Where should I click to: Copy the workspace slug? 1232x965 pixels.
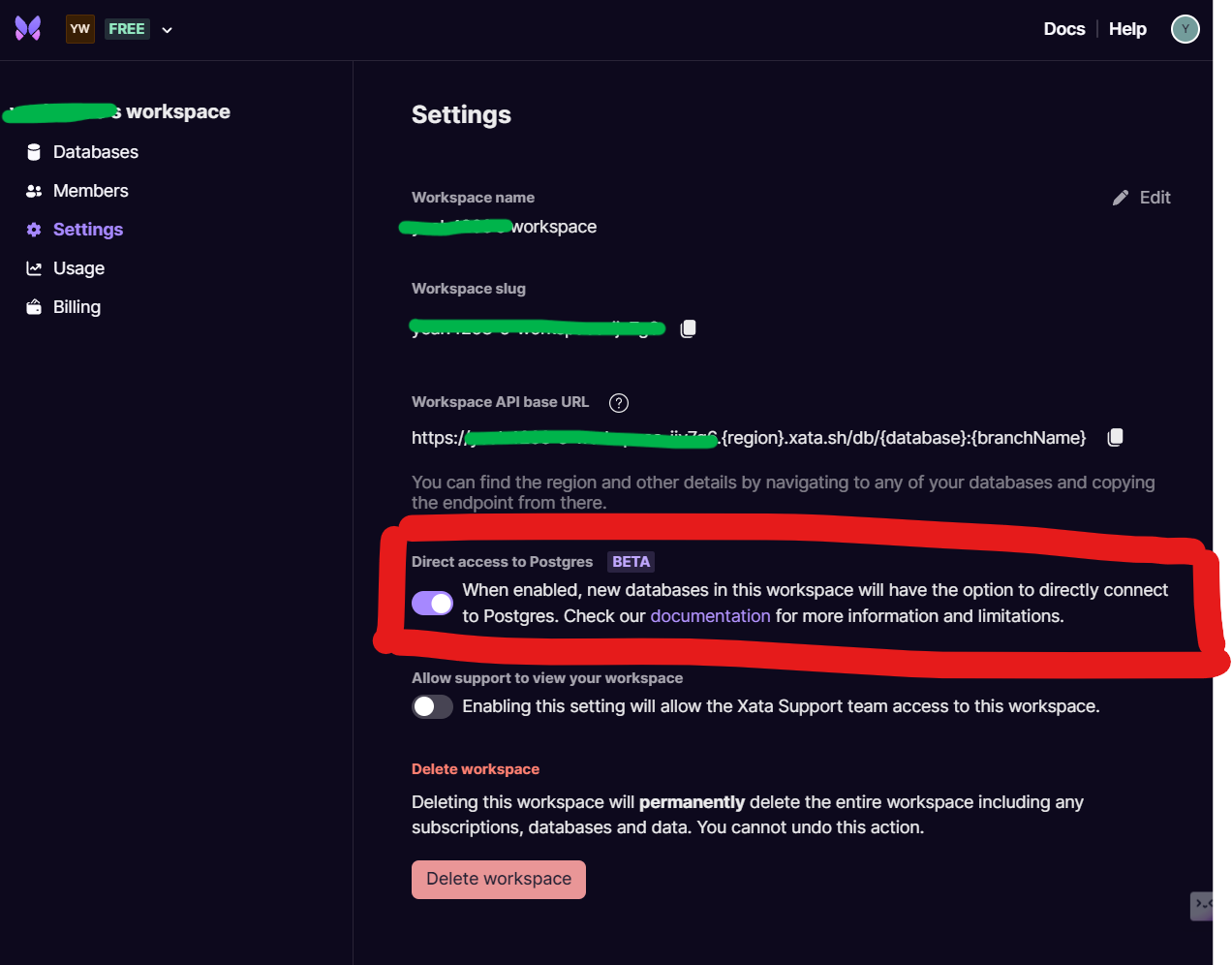pyautogui.click(x=688, y=328)
